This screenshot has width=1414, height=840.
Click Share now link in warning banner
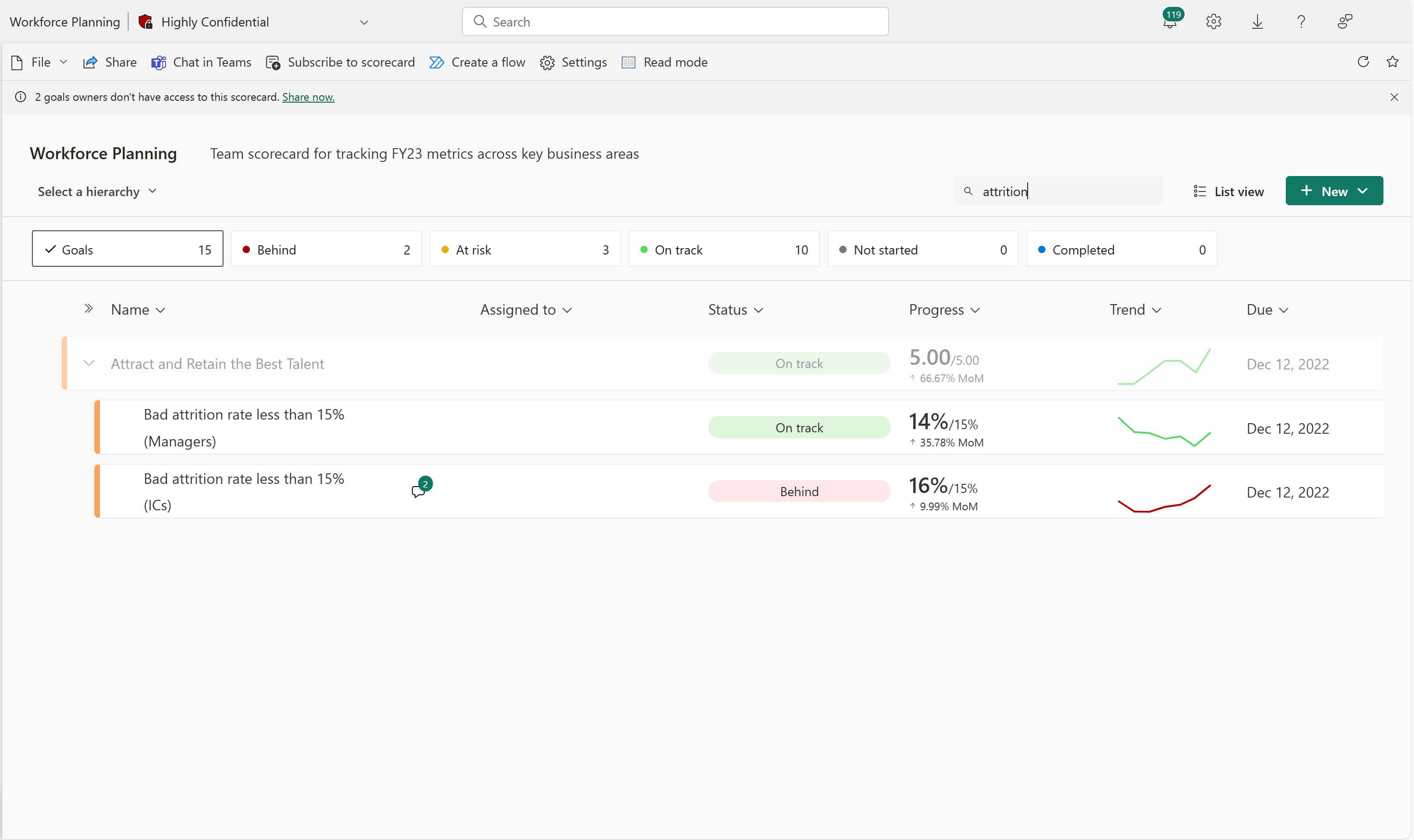tap(308, 96)
